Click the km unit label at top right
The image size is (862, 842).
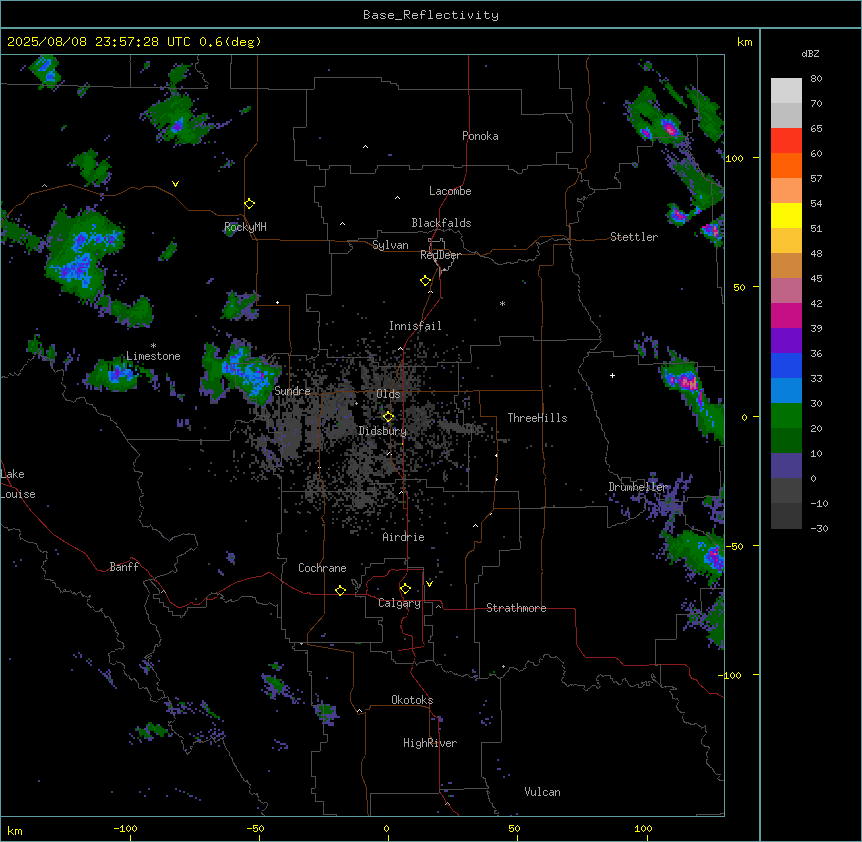tap(744, 42)
